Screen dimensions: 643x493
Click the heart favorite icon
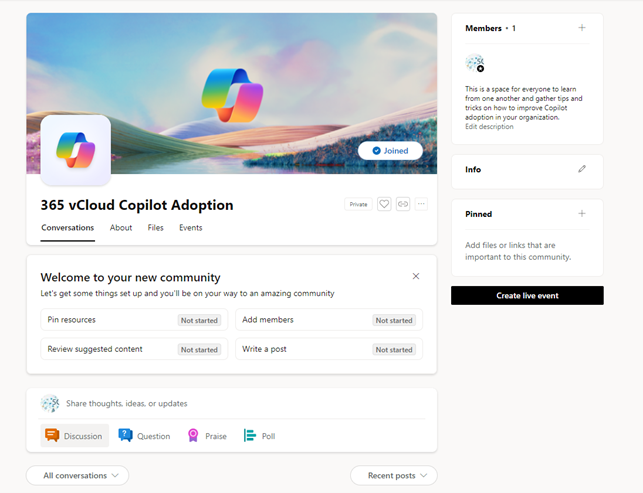click(x=384, y=204)
